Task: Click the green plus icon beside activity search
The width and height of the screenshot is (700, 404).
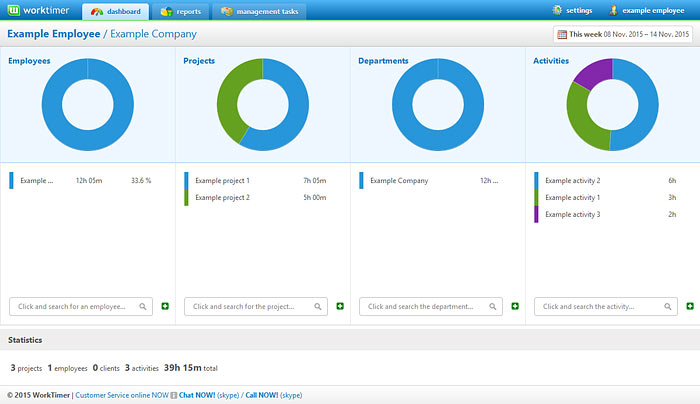Action: pos(689,306)
